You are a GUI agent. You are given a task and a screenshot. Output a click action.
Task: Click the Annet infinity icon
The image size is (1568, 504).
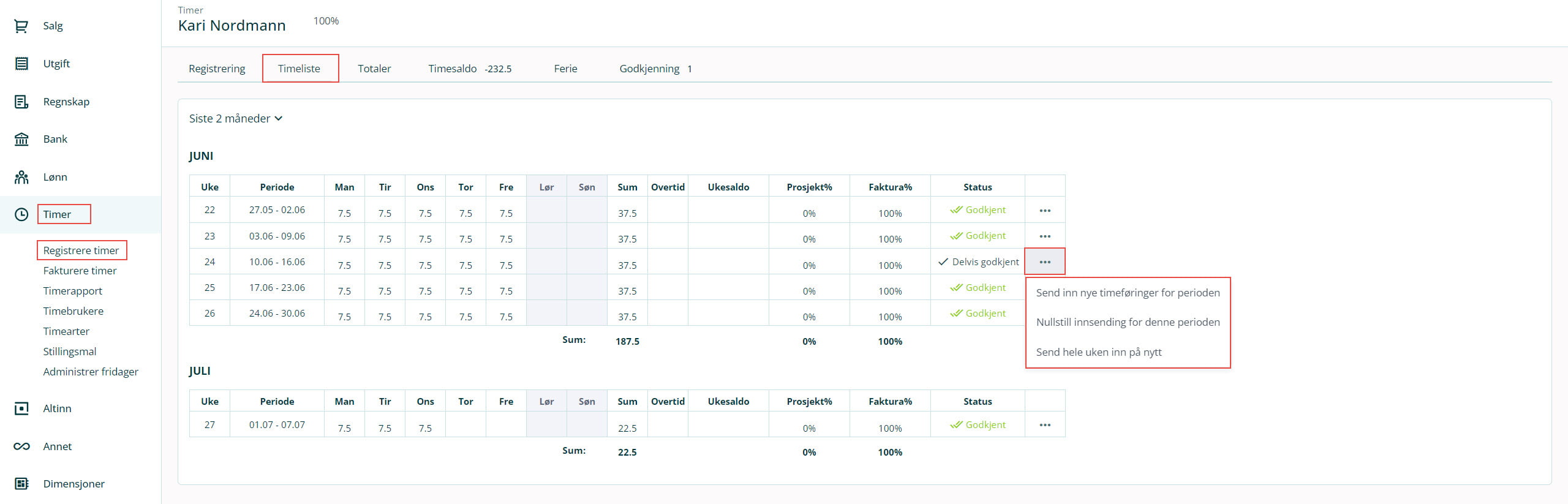21,446
